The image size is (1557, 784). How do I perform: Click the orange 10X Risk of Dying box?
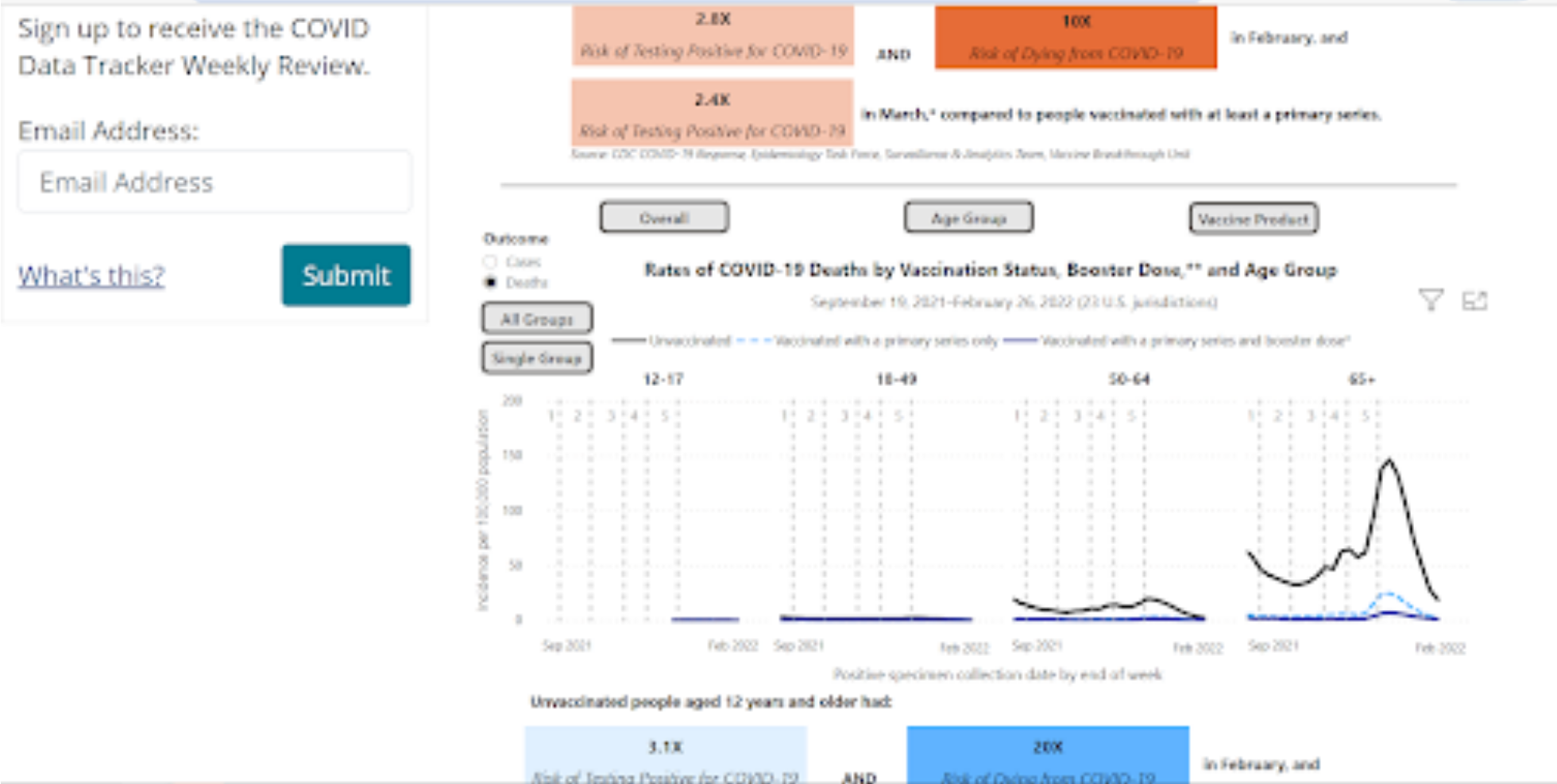(1076, 37)
